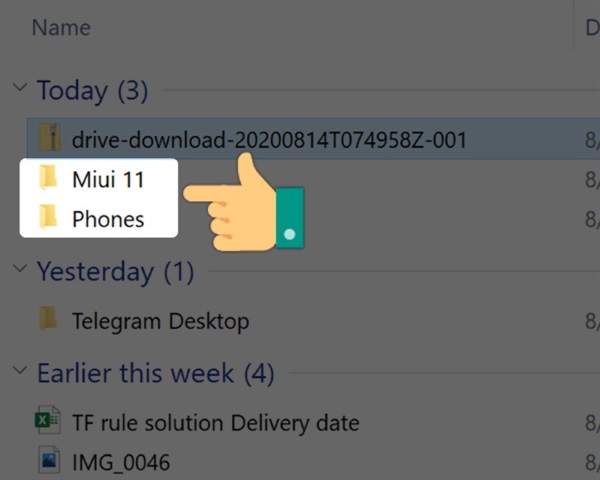Collapse the Yesterday group chevron
The height and width of the screenshot is (480, 600).
click(20, 268)
